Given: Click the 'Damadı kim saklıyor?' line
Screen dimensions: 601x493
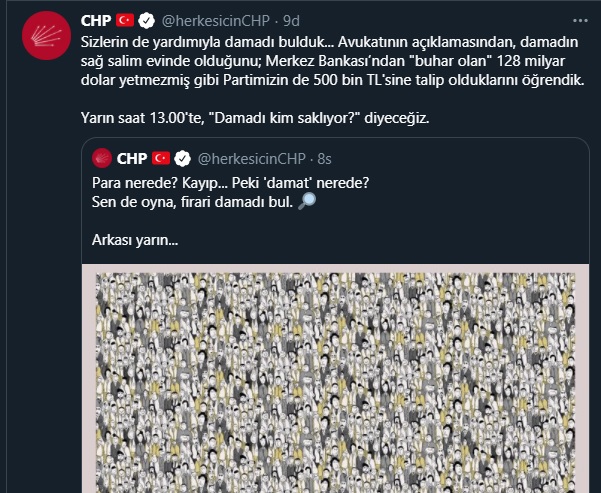Looking at the screenshot, I should (x=255, y=118).
